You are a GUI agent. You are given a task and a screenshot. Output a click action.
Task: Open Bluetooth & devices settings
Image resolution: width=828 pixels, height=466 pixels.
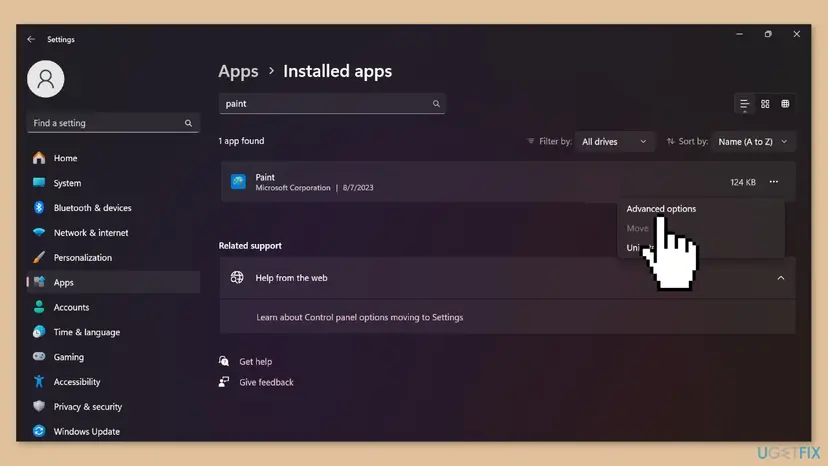(113, 208)
